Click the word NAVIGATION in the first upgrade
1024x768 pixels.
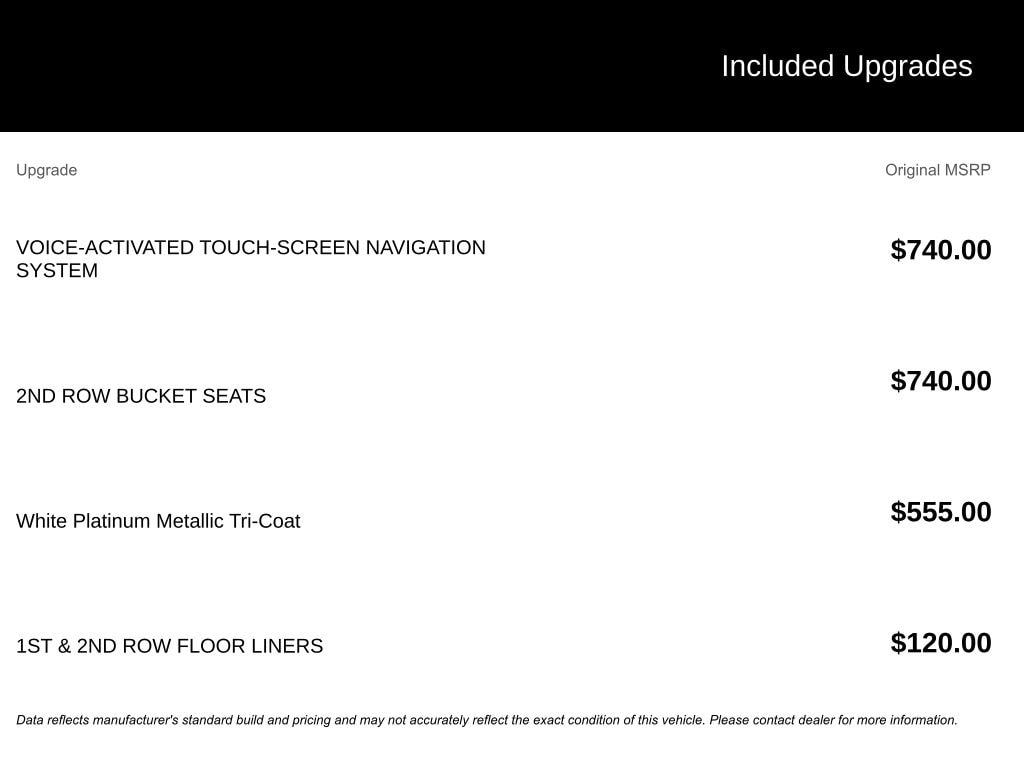425,248
